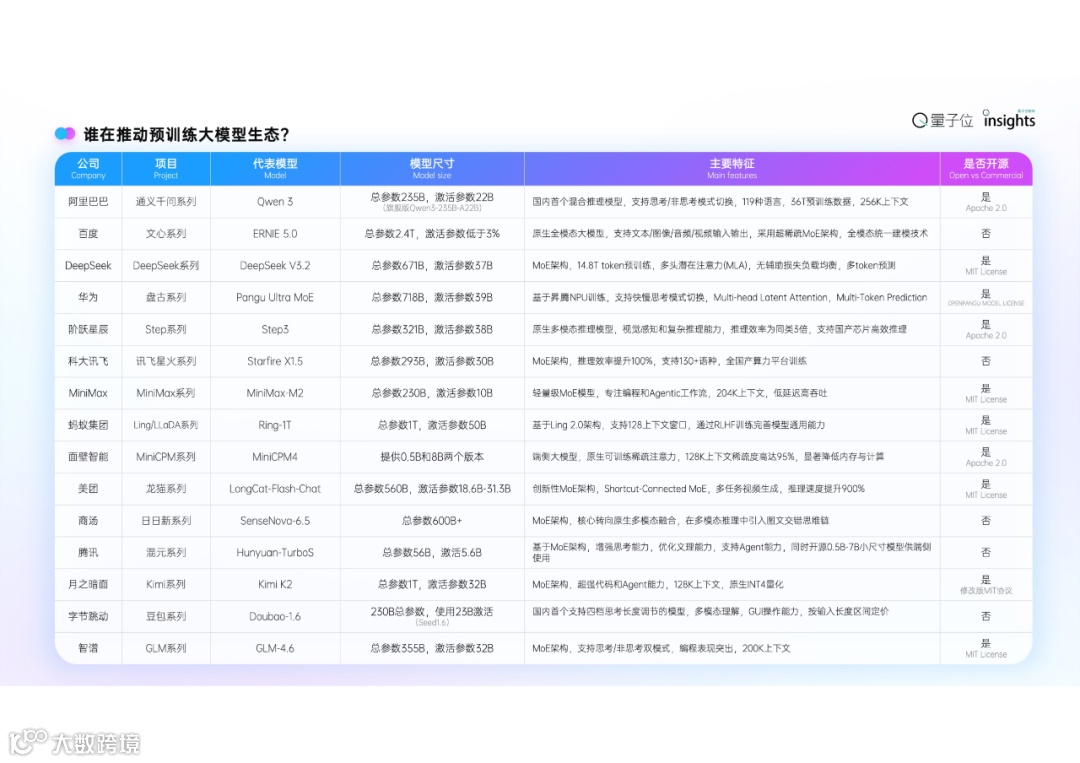This screenshot has width=1080, height=763.
Task: Click the Kimi K2 model cell
Action: tap(275, 584)
